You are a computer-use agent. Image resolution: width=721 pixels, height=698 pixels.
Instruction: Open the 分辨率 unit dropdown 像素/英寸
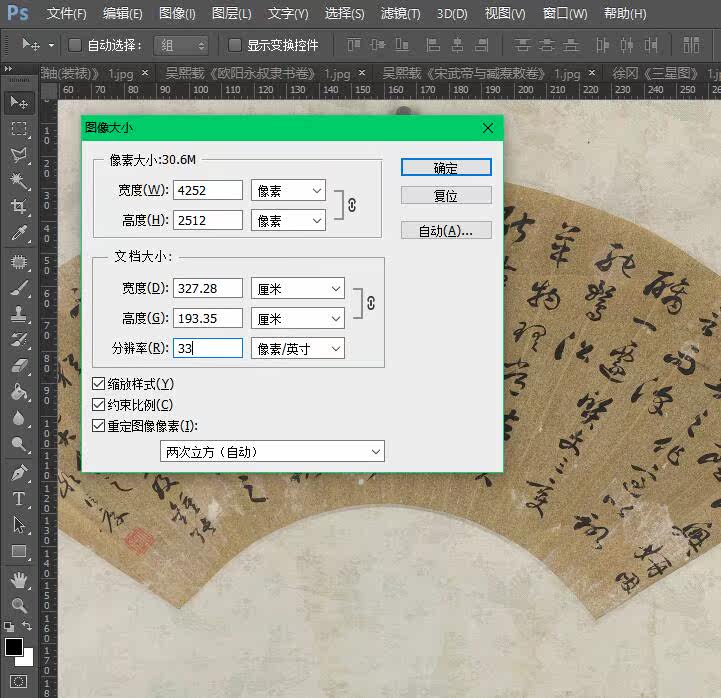pyautogui.click(x=297, y=348)
